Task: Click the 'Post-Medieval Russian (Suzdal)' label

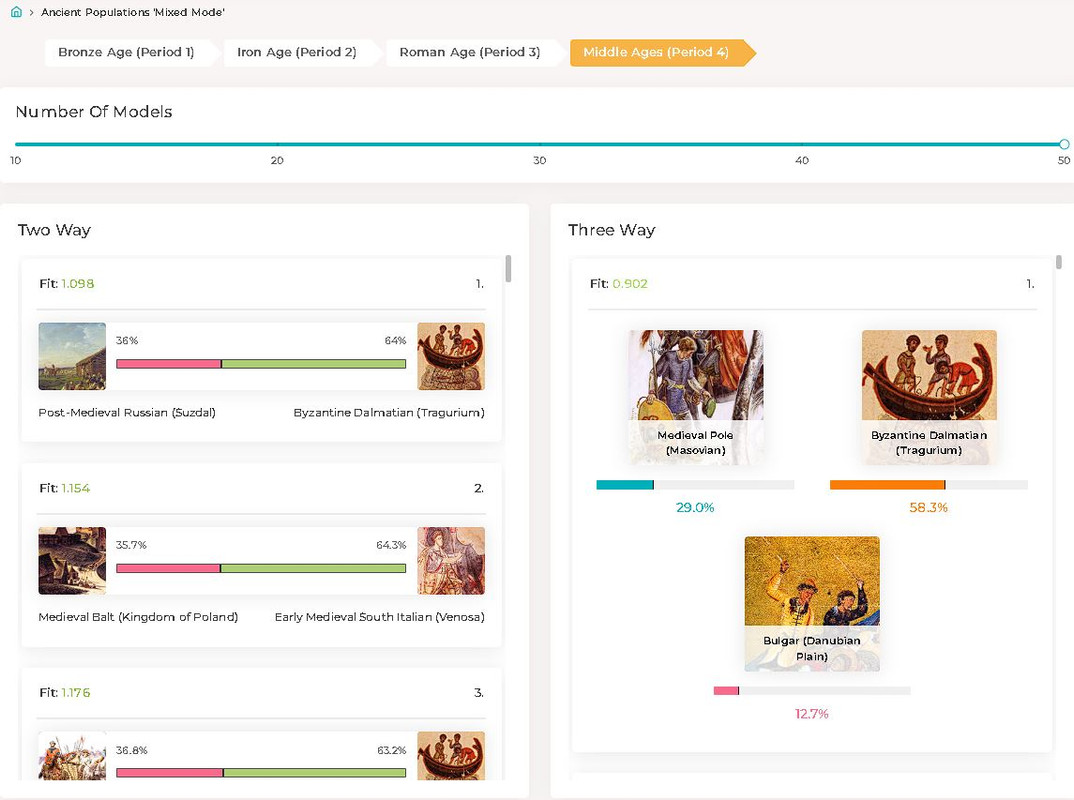Action: pos(127,412)
